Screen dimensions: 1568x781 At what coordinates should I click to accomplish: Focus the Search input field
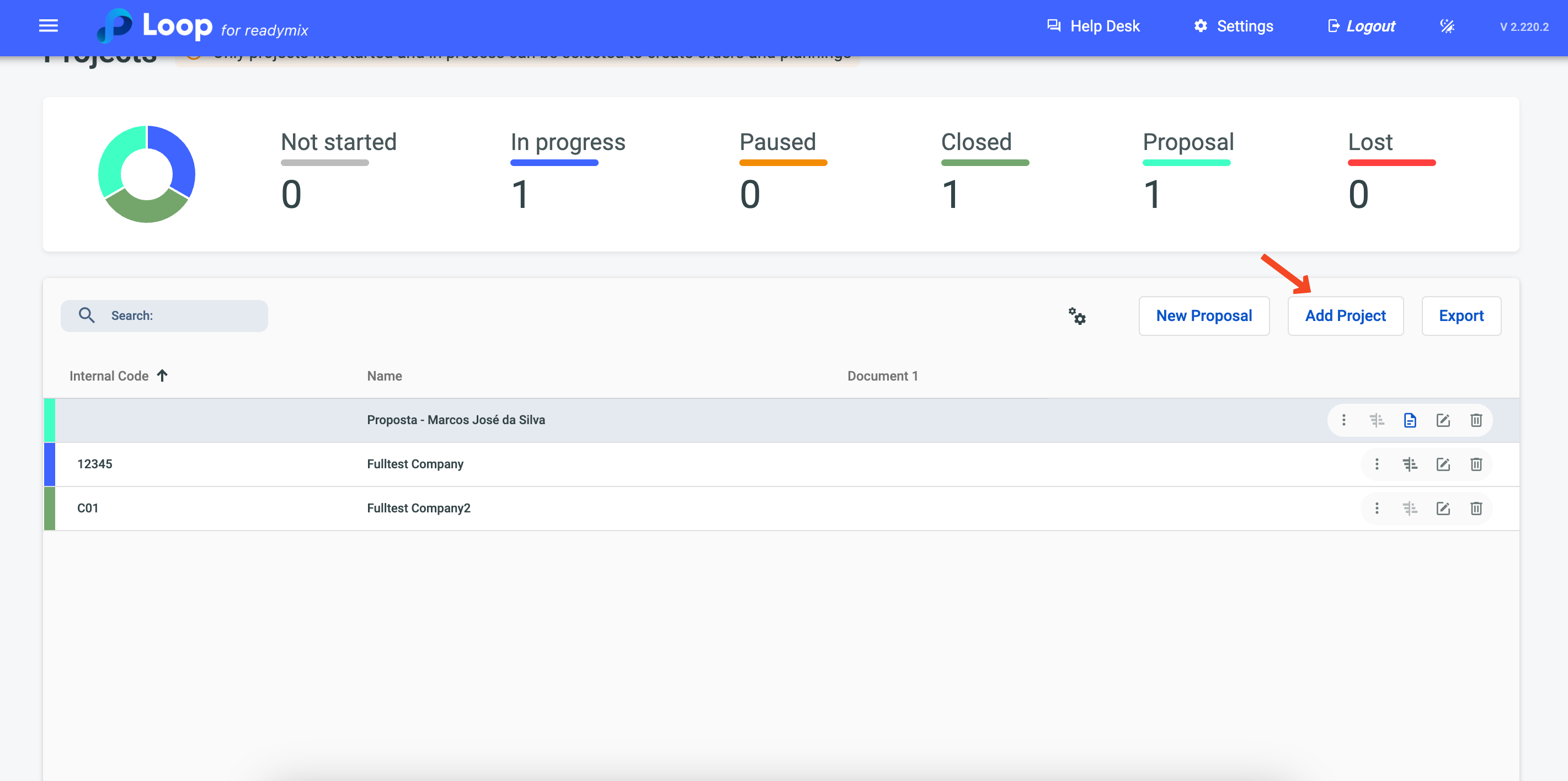(x=183, y=315)
